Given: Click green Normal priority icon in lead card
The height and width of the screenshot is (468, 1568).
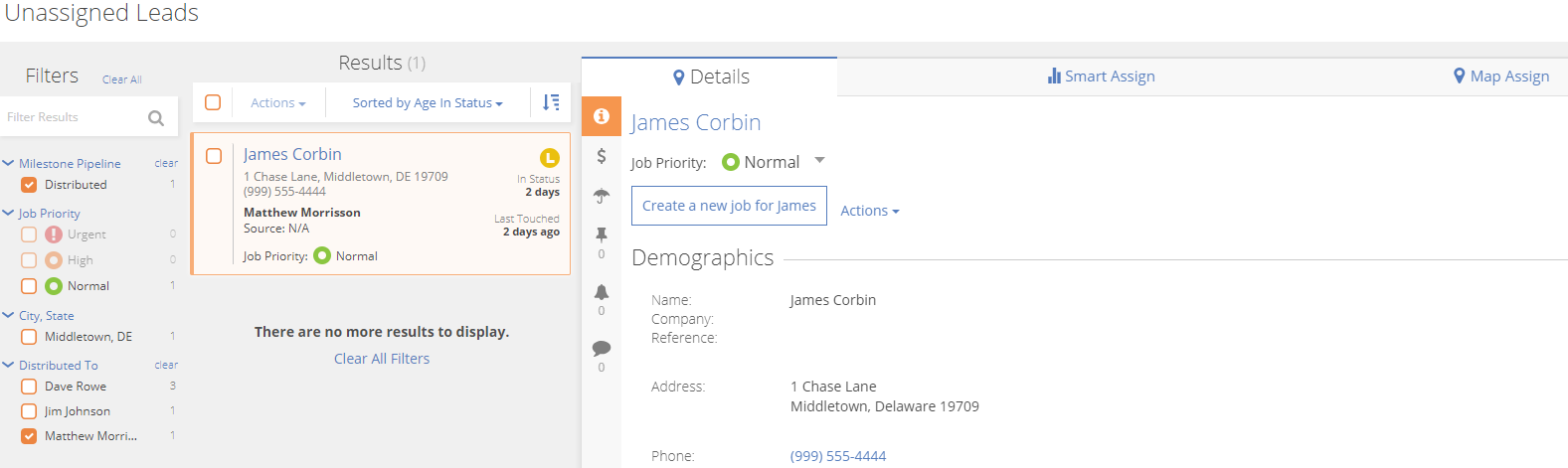Looking at the screenshot, I should [x=322, y=255].
